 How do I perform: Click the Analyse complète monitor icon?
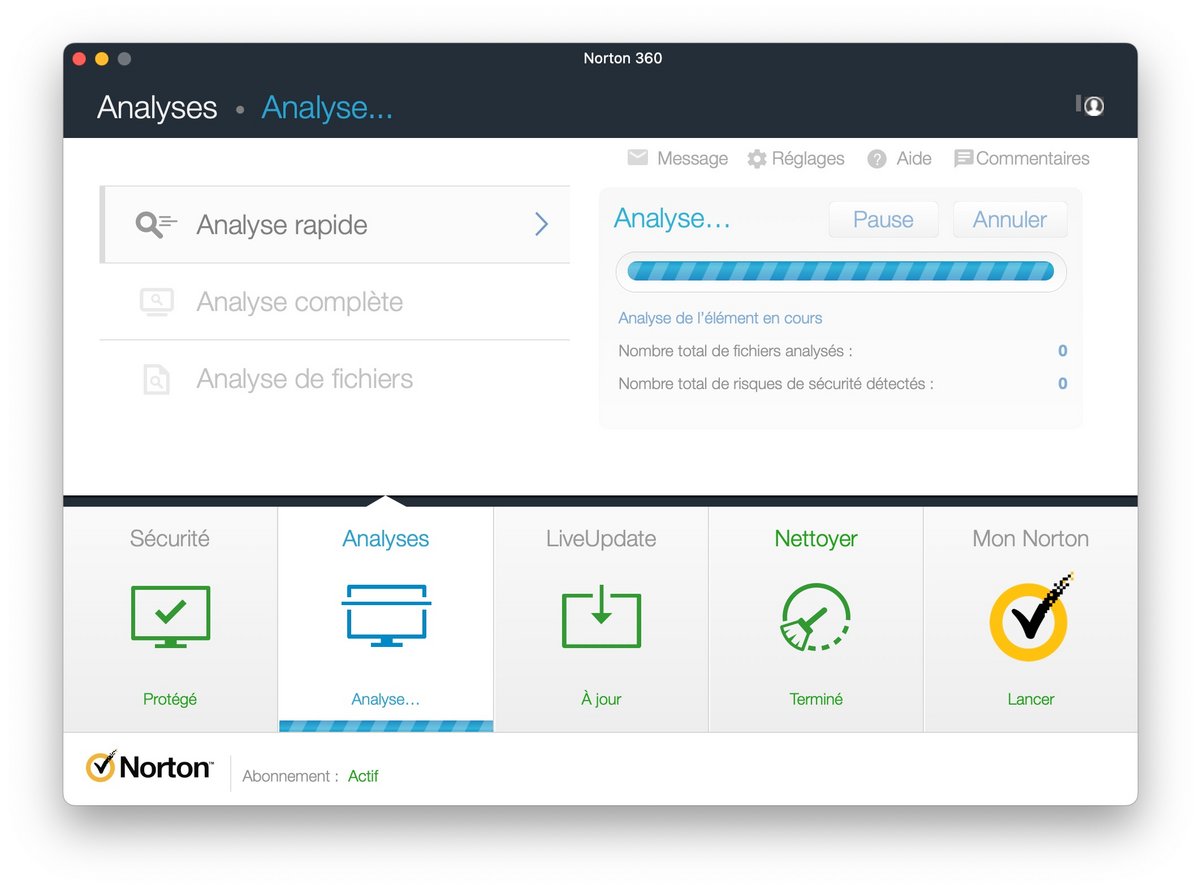(x=156, y=302)
